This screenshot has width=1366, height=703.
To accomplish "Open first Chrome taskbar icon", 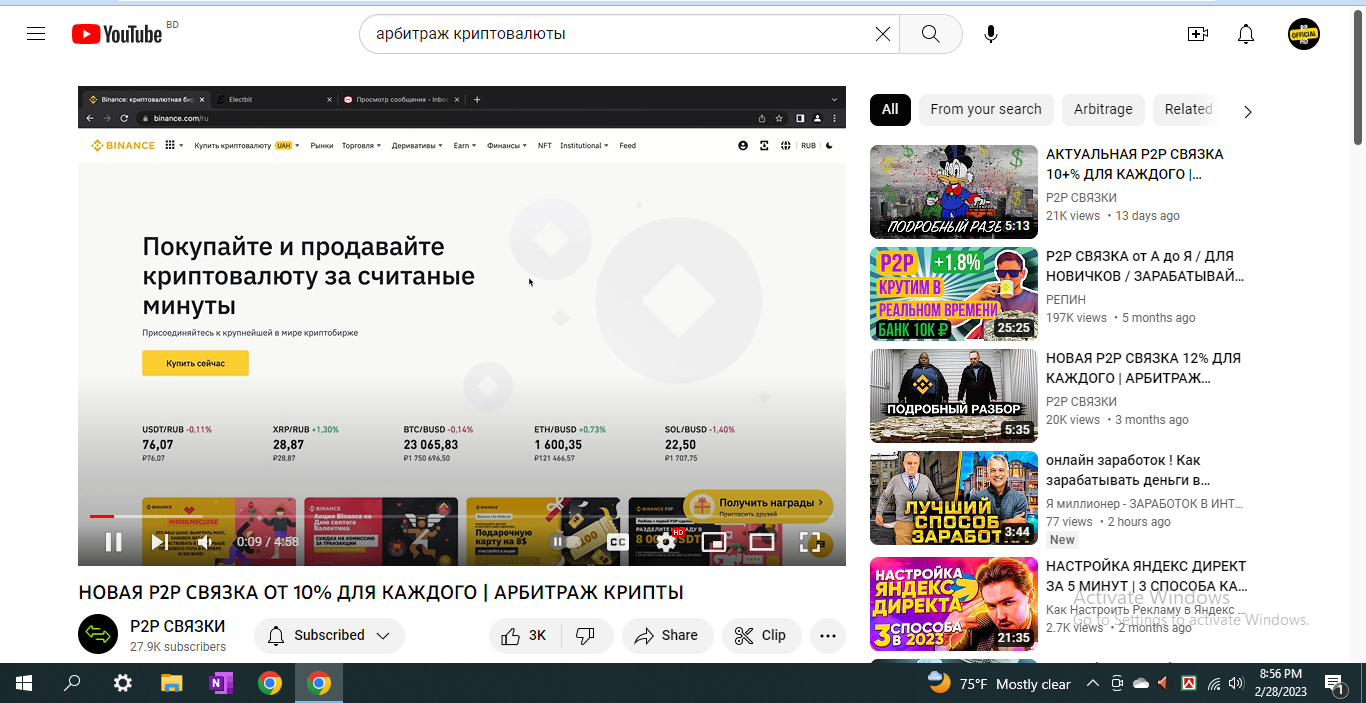I will tap(270, 684).
